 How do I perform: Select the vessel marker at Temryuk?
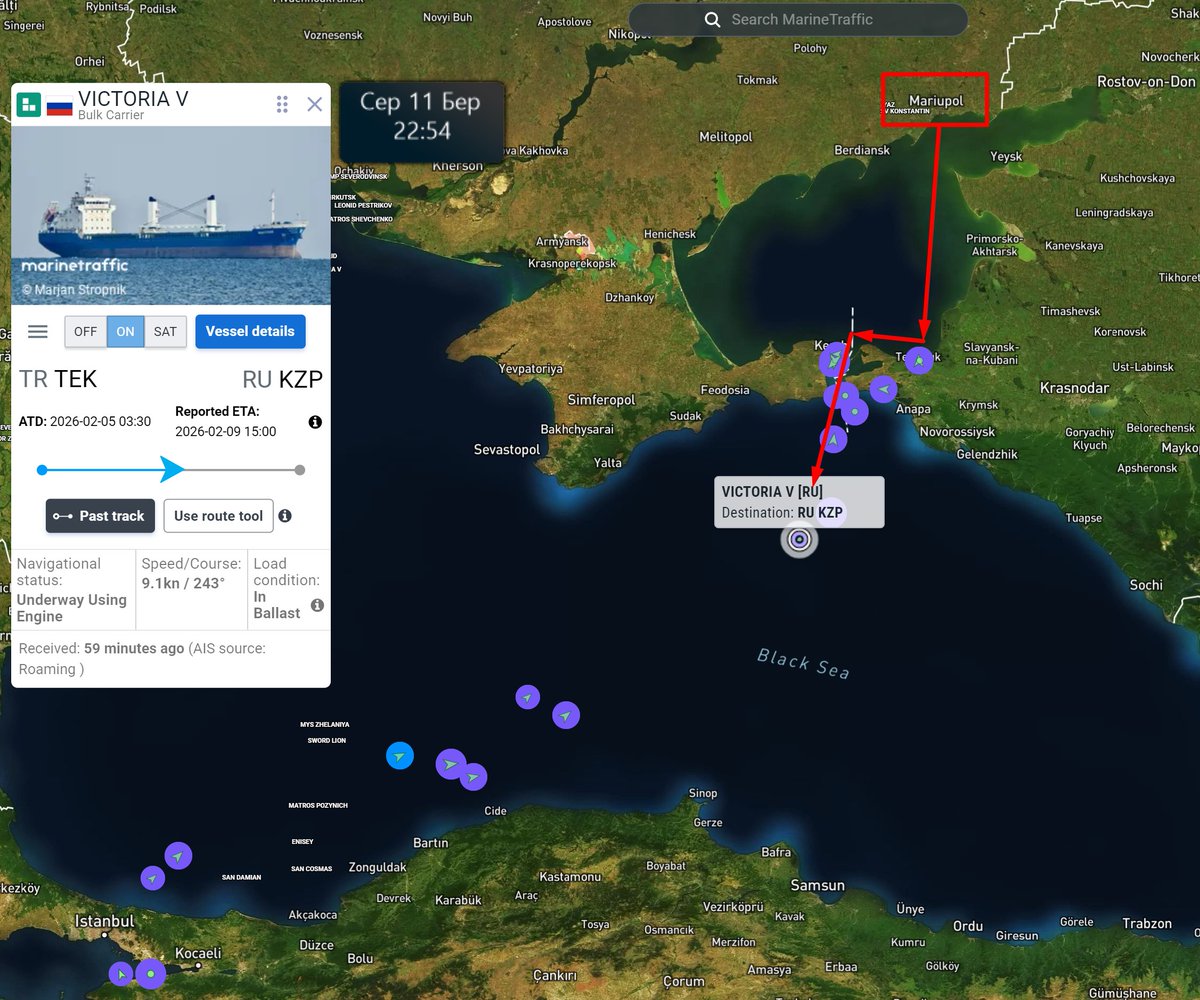pyautogui.click(x=919, y=360)
